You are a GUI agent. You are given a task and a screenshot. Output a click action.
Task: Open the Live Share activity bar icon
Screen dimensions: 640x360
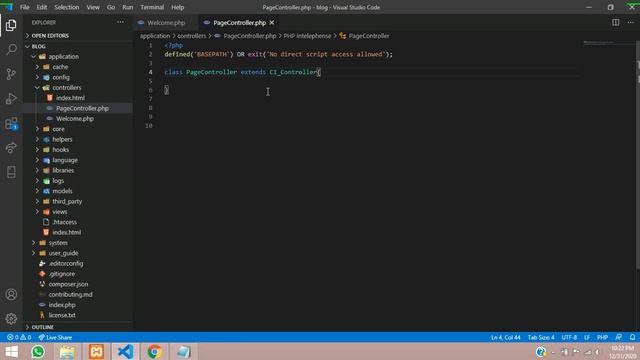coord(11,148)
